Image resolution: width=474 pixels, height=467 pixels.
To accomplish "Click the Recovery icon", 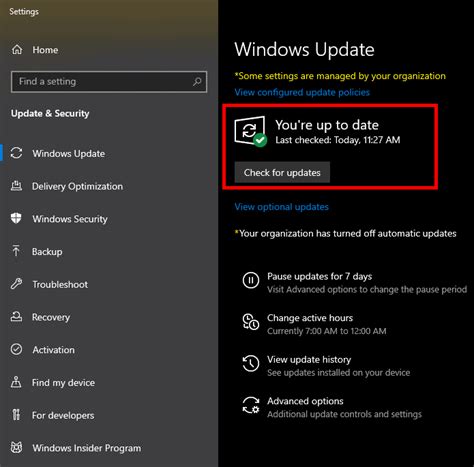I will [x=16, y=317].
